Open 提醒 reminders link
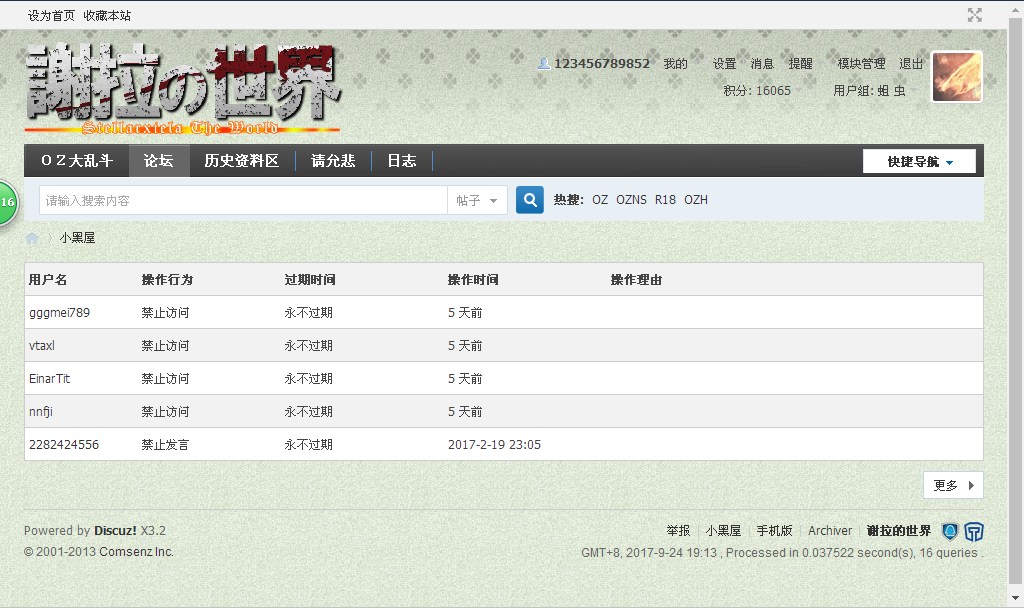The height and width of the screenshot is (608, 1024). tap(800, 63)
